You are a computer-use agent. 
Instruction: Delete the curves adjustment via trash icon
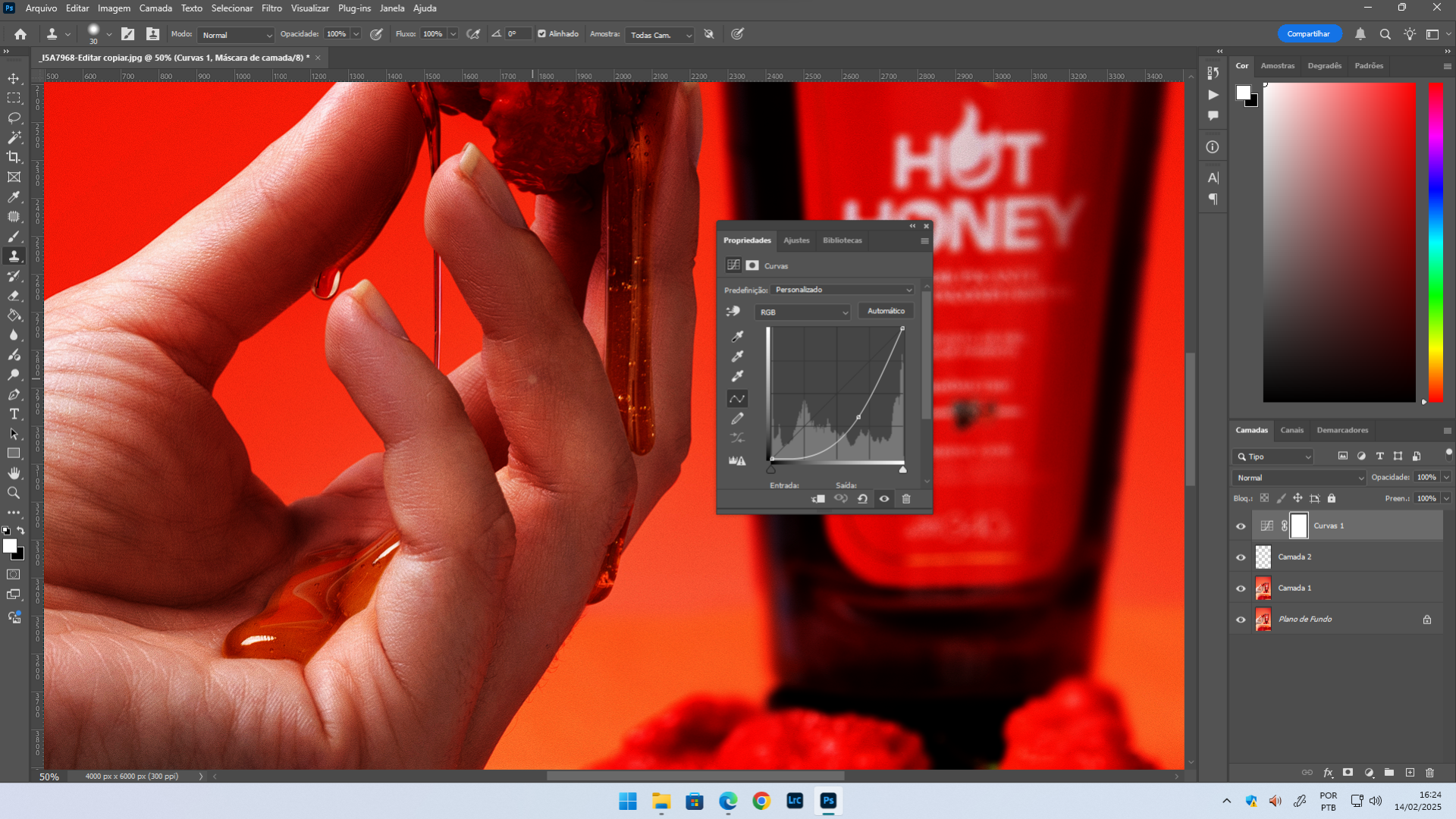[906, 499]
